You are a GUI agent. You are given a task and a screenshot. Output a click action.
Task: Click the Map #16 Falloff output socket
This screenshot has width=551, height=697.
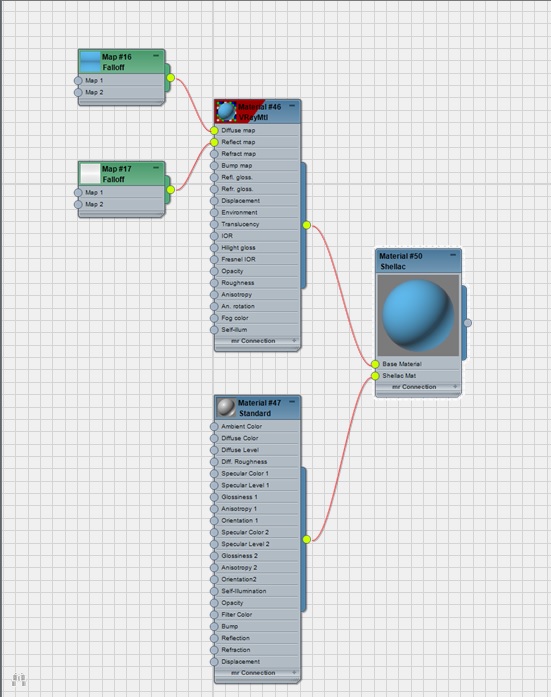click(x=171, y=78)
